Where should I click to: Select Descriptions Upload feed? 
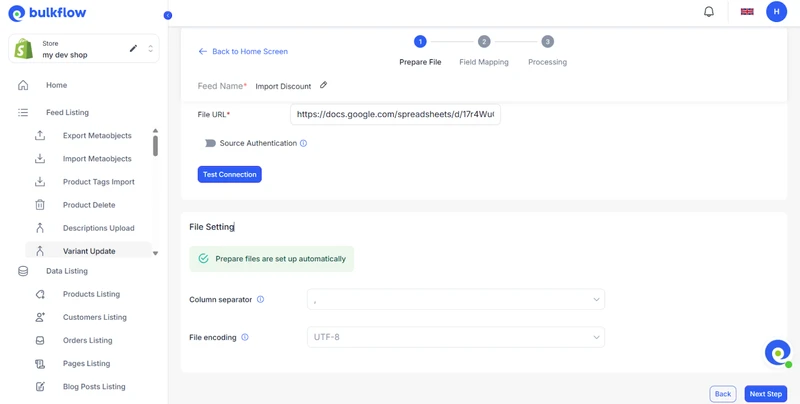98,228
